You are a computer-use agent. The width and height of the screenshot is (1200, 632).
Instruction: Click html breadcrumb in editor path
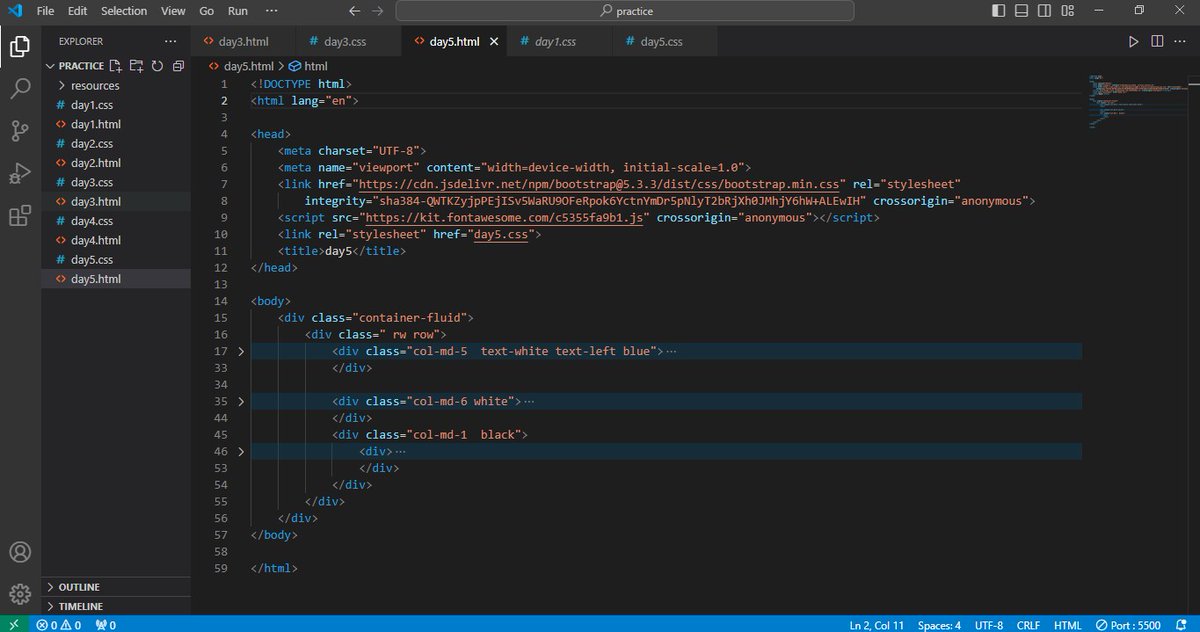308,66
